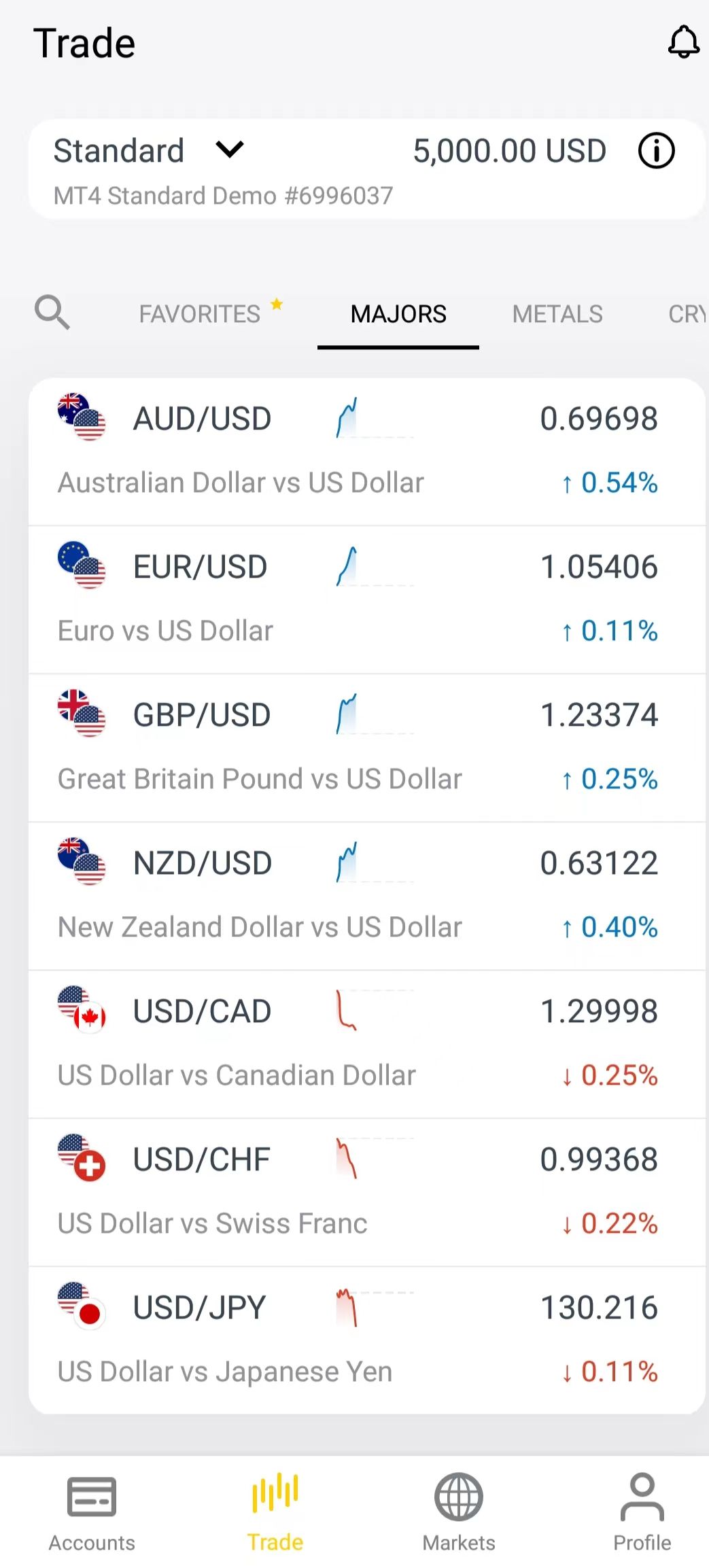
Task: Open the Profile person icon
Action: point(642,1497)
